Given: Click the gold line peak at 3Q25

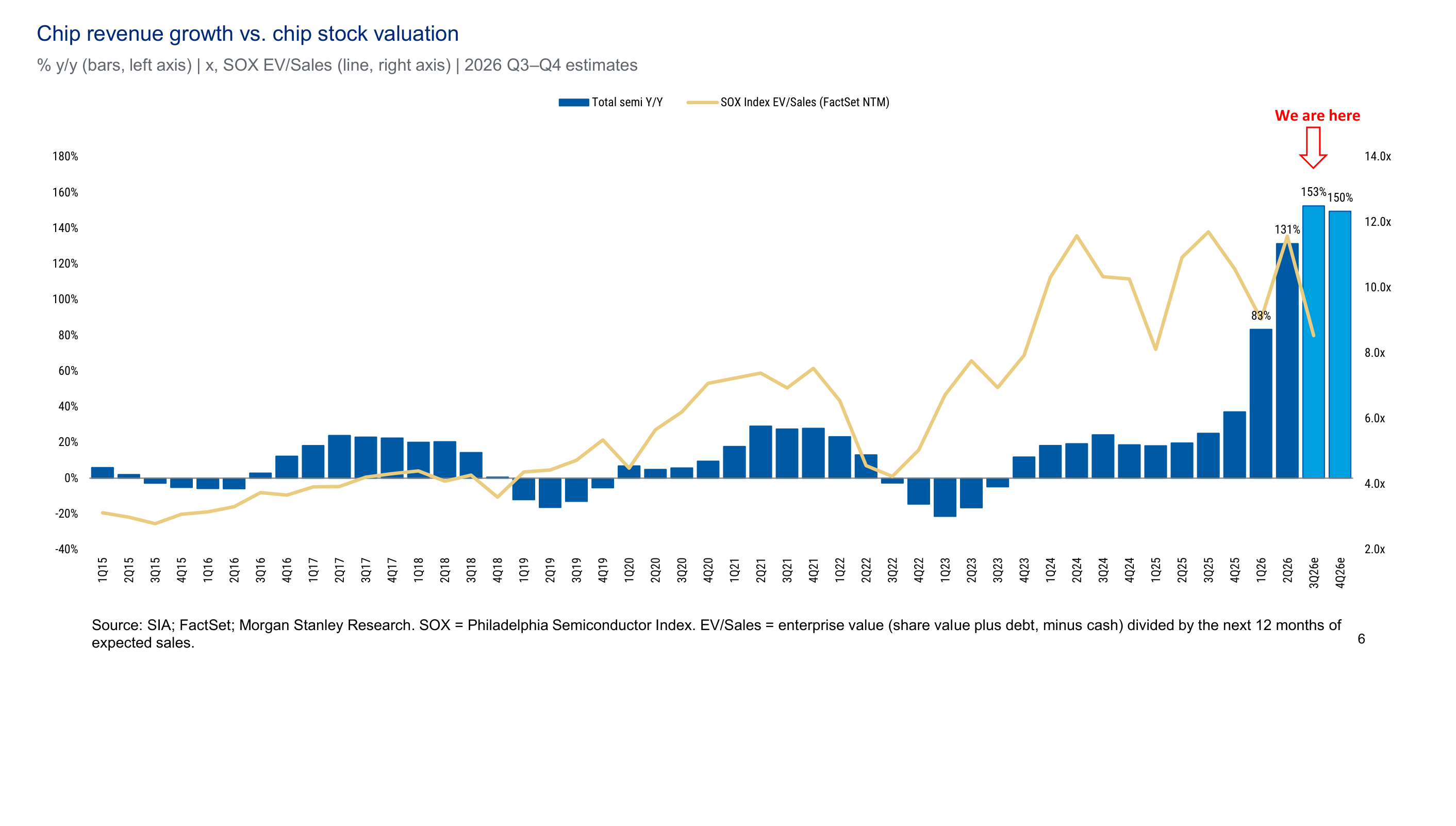Looking at the screenshot, I should 1208,232.
